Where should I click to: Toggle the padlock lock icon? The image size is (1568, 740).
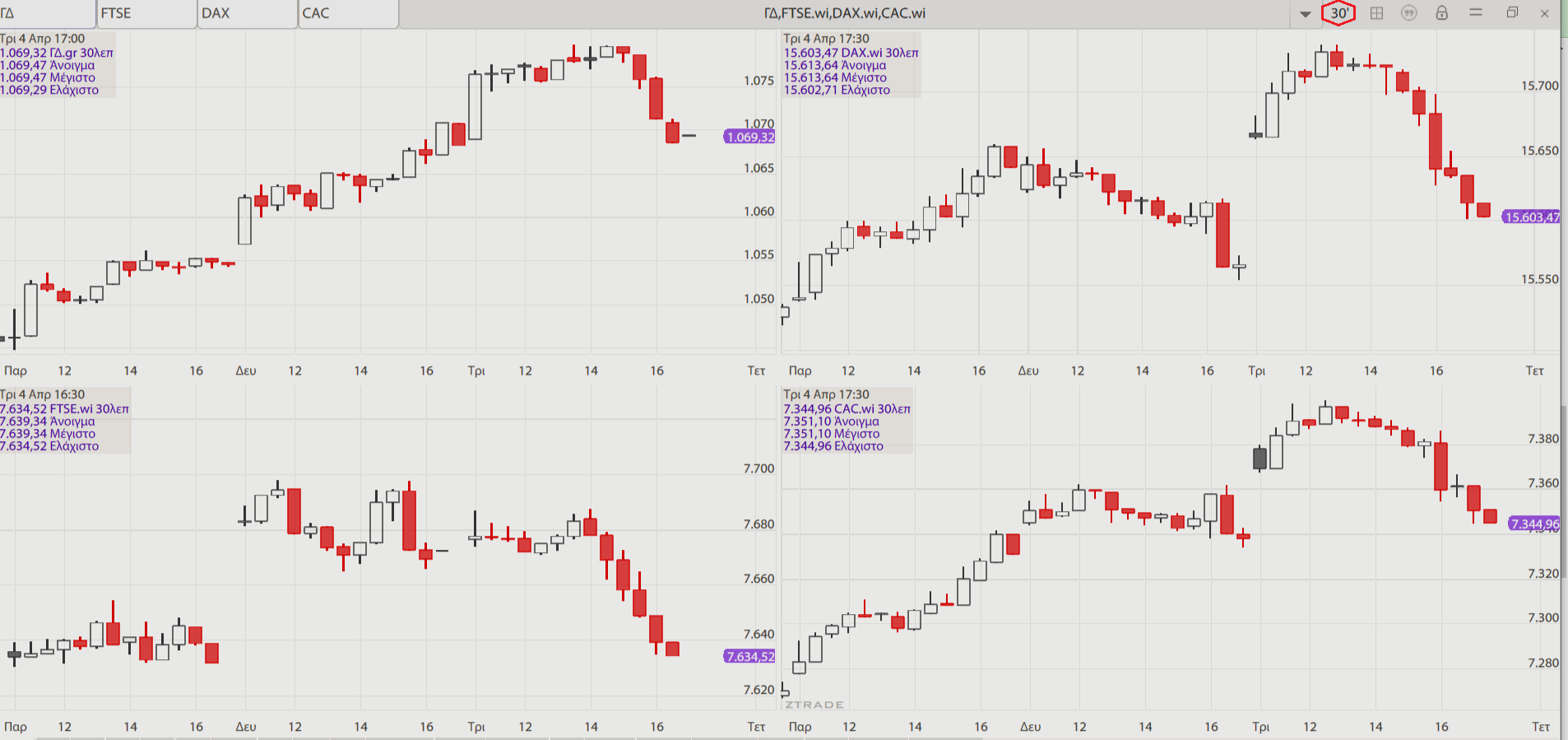[x=1441, y=13]
